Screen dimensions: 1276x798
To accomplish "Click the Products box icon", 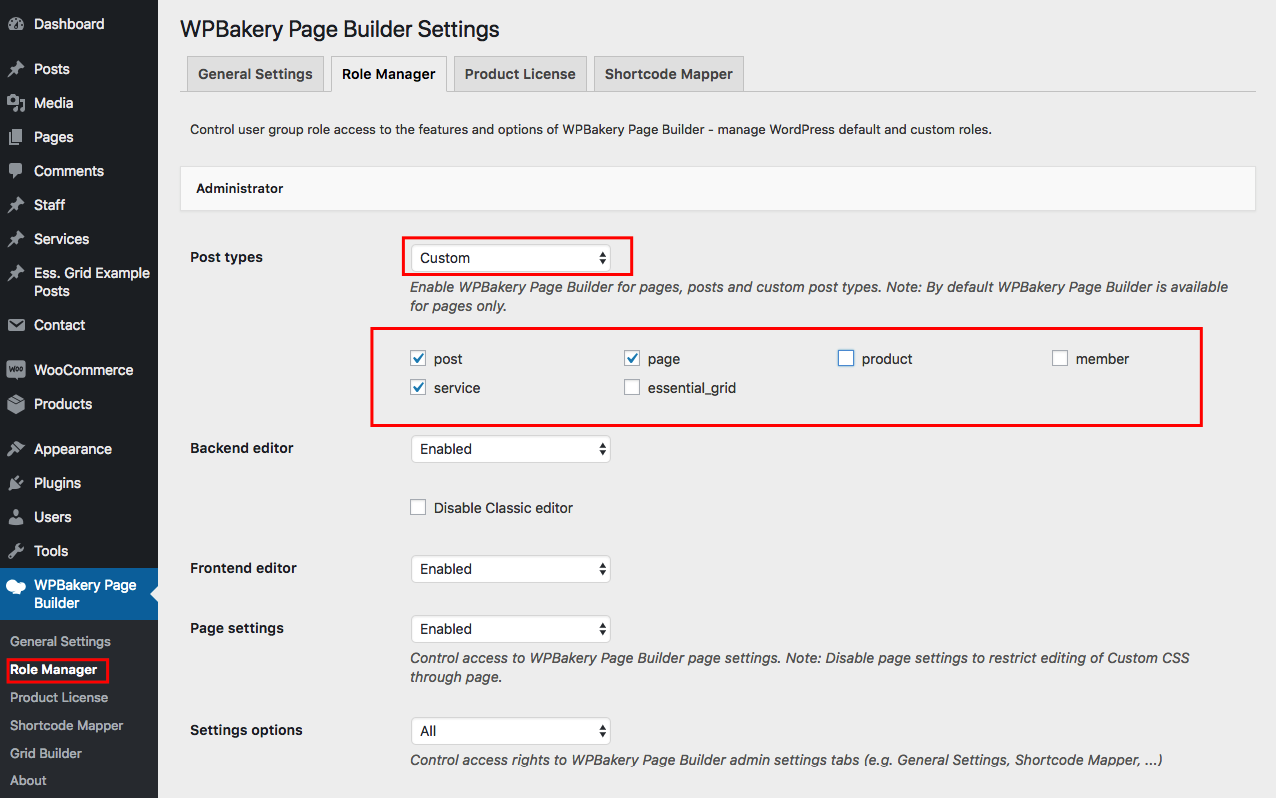I will pos(16,404).
